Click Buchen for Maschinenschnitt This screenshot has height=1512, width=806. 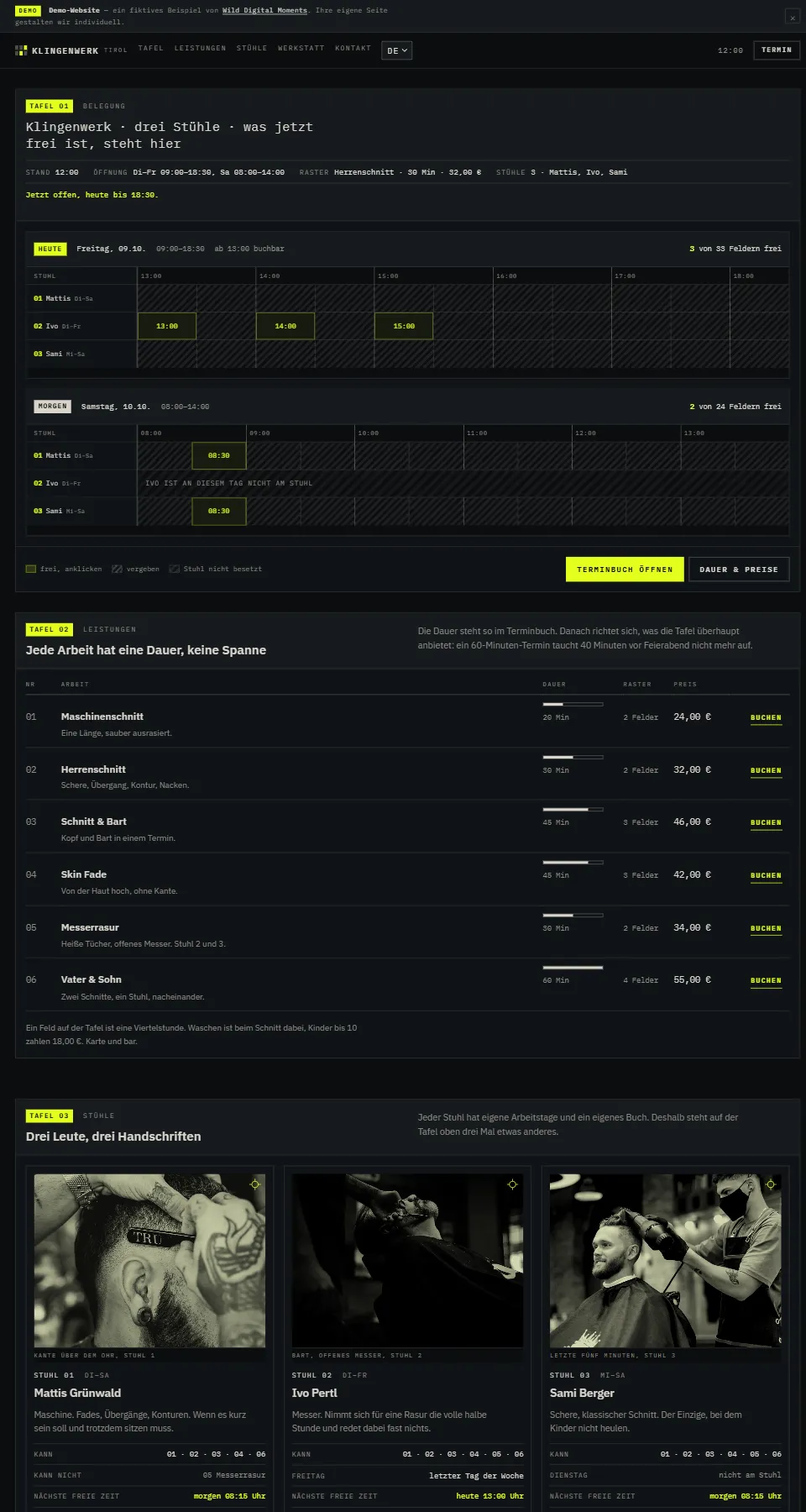click(766, 718)
